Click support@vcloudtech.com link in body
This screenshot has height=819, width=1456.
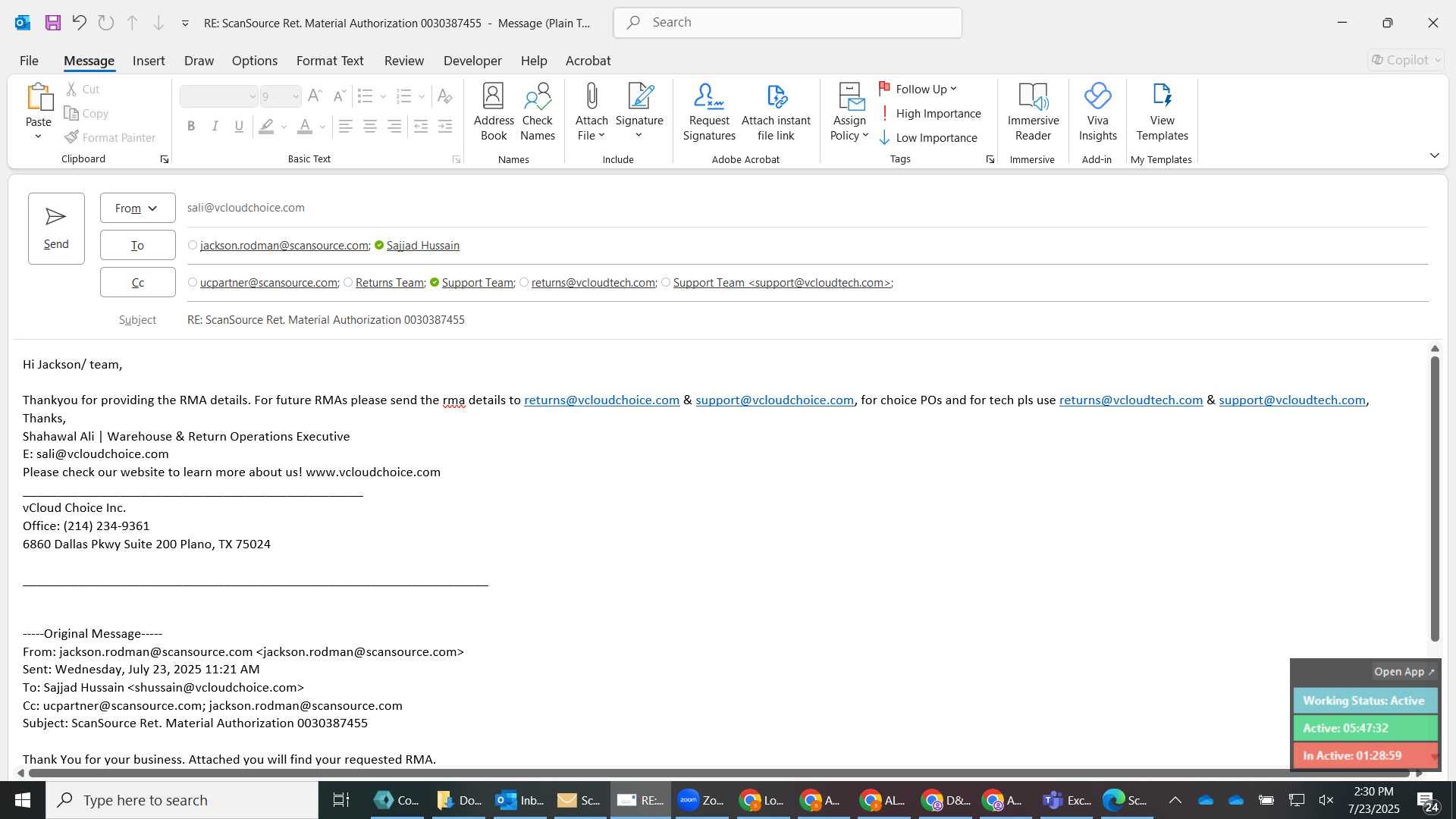pos(1292,400)
